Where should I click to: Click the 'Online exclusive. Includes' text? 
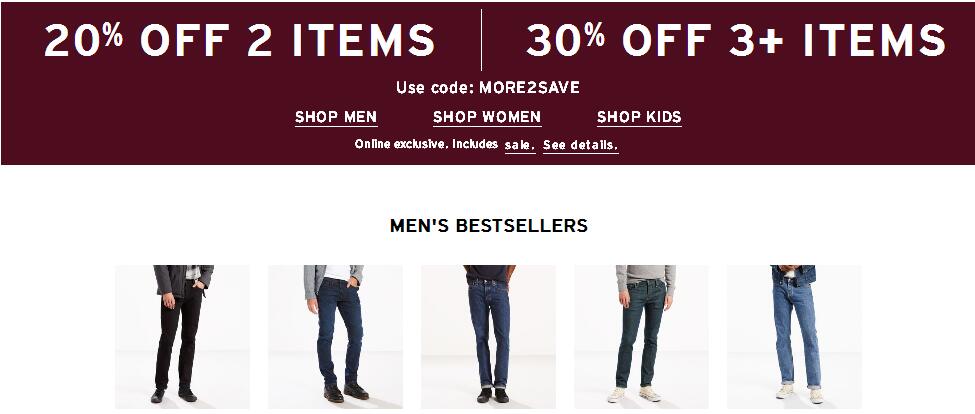[x=426, y=144]
